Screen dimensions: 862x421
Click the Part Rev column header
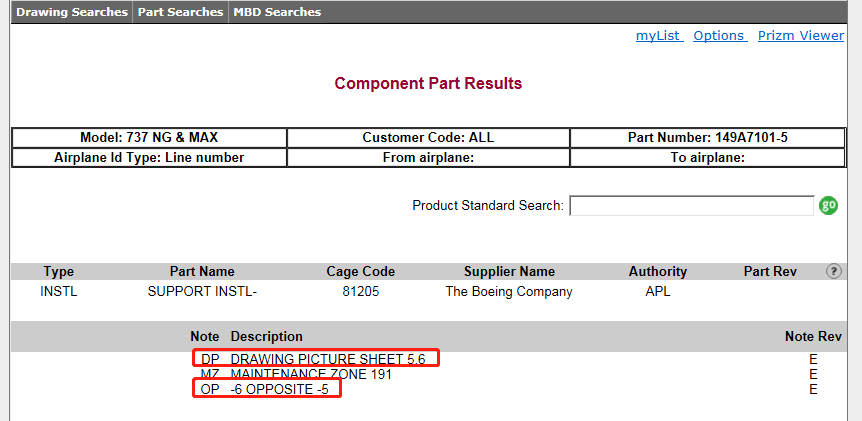(770, 272)
